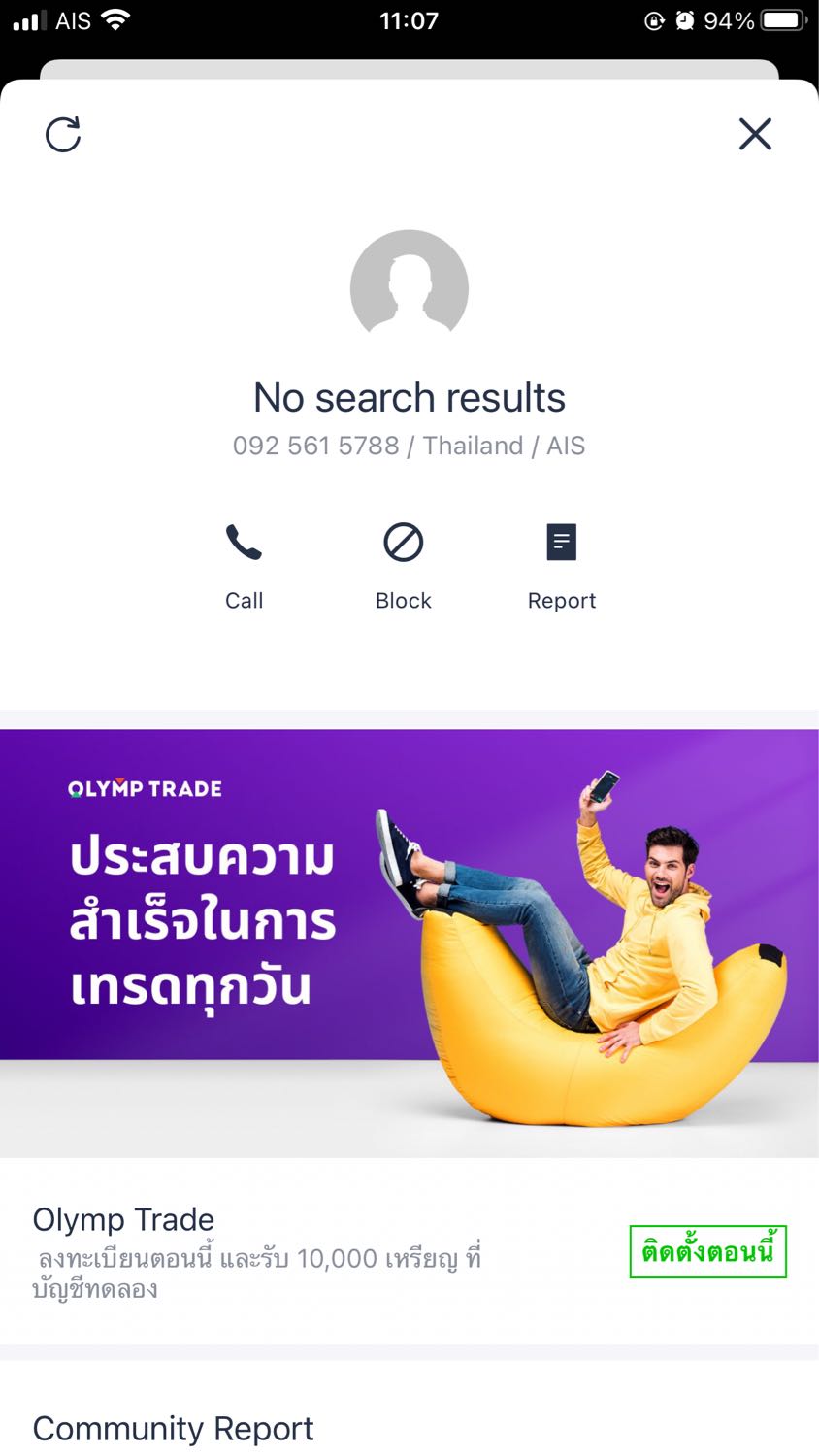The width and height of the screenshot is (819, 1456).
Task: Tap the gray profile avatar placeholder
Action: tap(409, 288)
